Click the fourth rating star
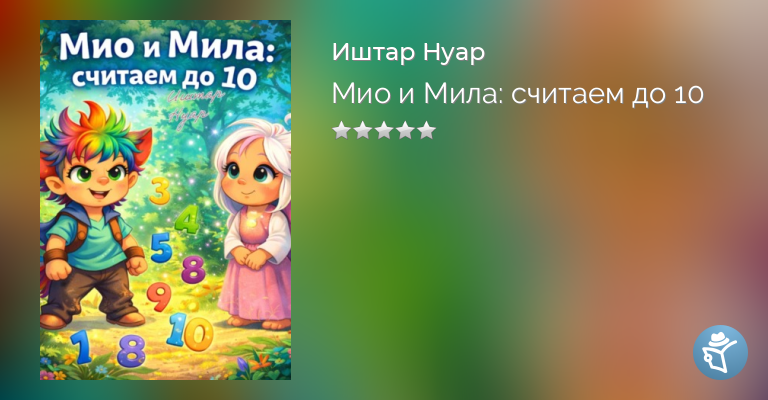 [x=406, y=130]
